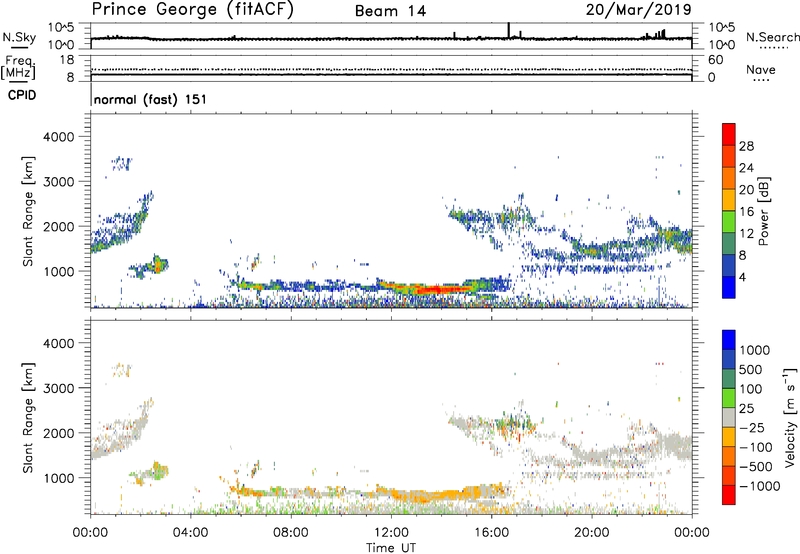Click the blue 1000 velocity swatch
The image size is (800, 554).
[729, 340]
